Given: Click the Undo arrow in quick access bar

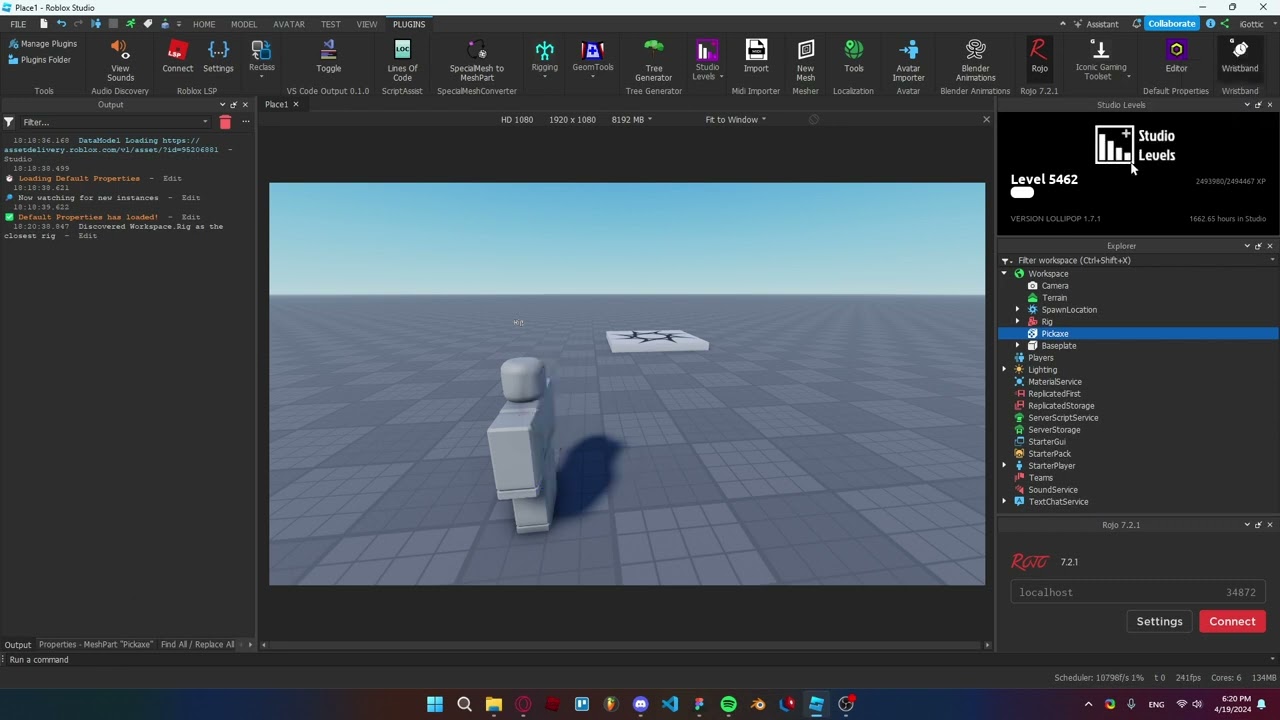Looking at the screenshot, I should click(x=61, y=24).
